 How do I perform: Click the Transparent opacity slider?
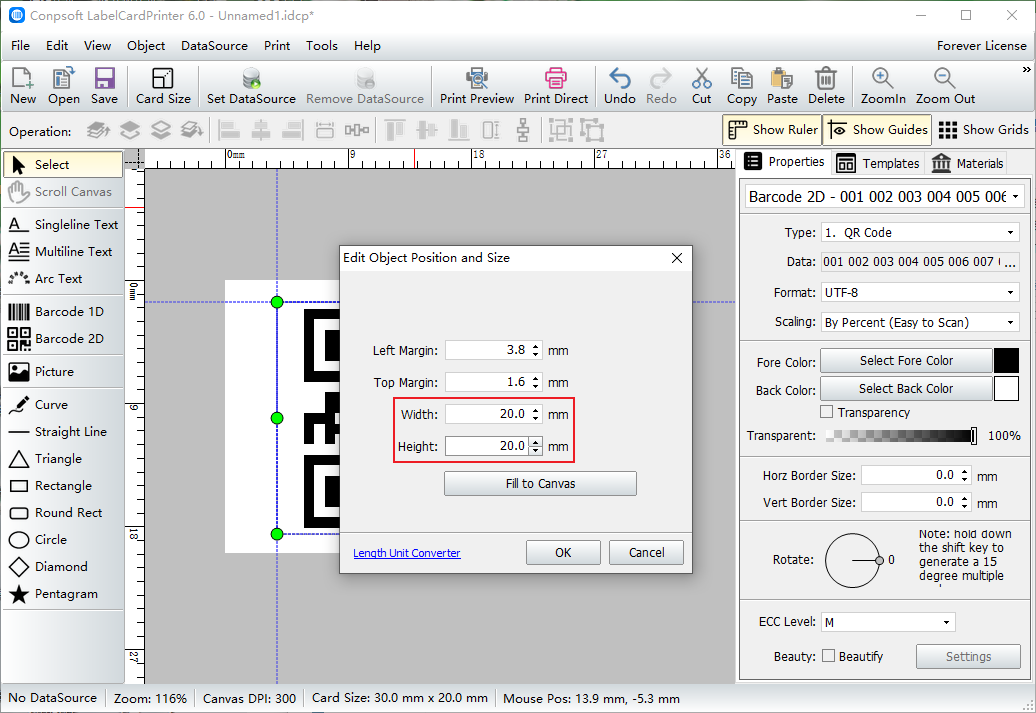(900, 435)
